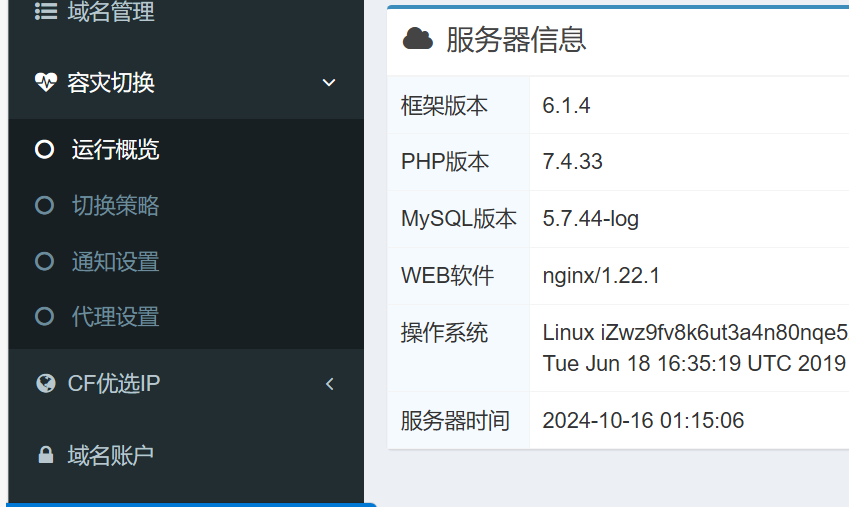The height and width of the screenshot is (507, 849).
Task: Click the lock icon beside 域名账户
Action: pyautogui.click(x=45, y=456)
